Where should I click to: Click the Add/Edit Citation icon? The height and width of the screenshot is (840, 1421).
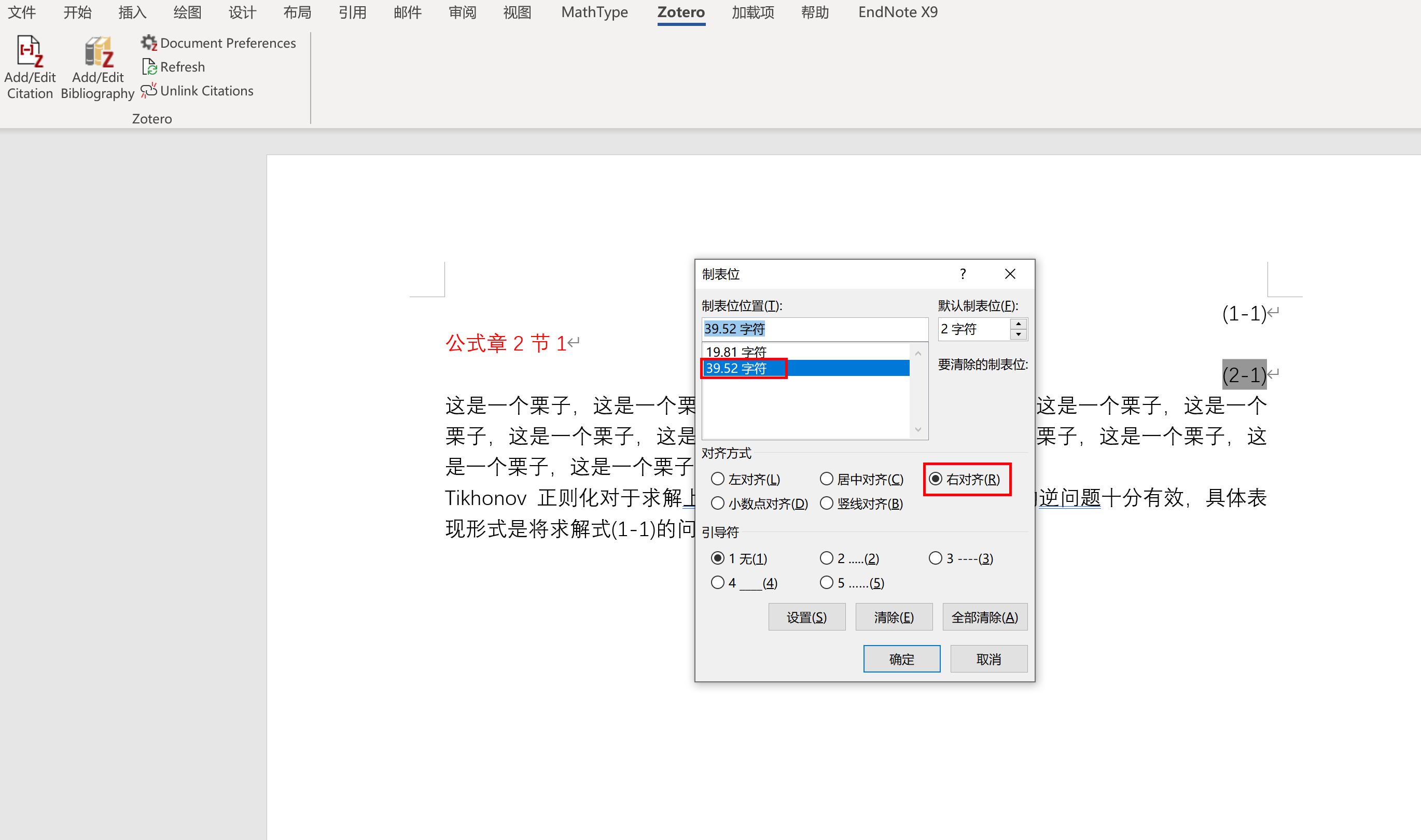30,52
